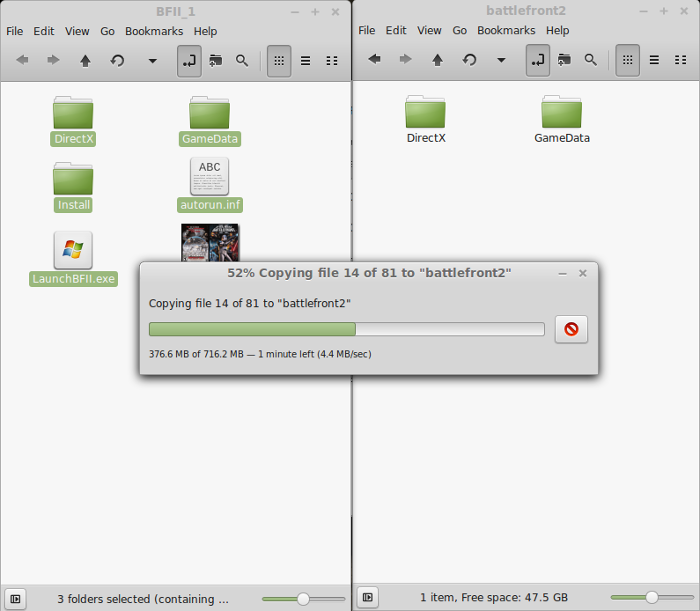Toggle sidebar button in BFII_1 status bar

[x=15, y=599]
